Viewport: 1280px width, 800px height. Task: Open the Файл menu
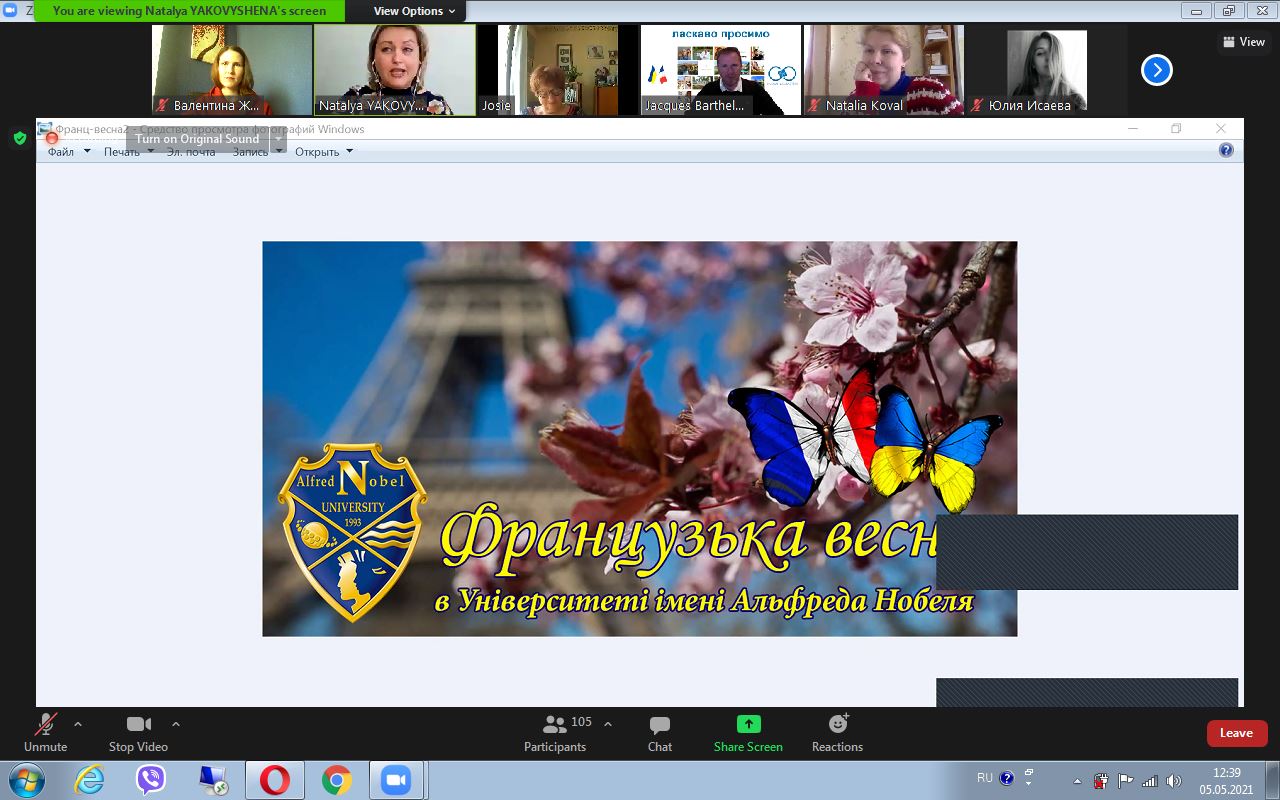(x=69, y=152)
